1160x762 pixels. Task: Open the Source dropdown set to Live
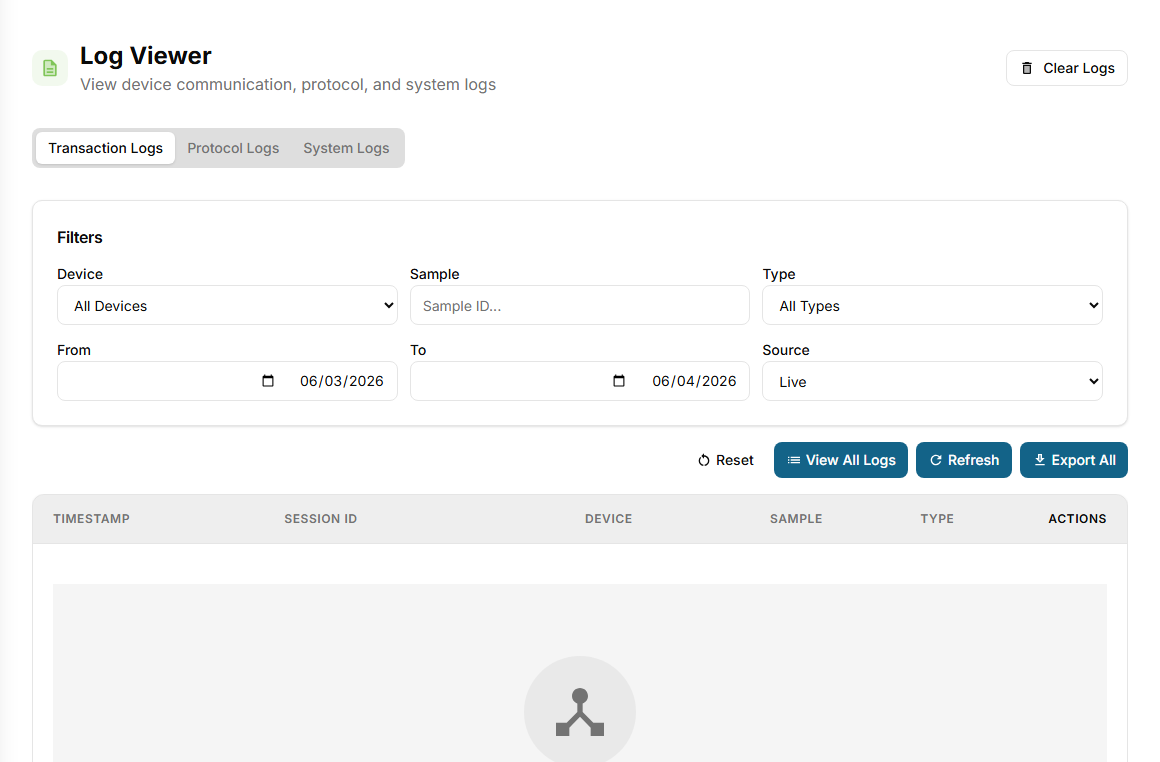pyautogui.click(x=932, y=382)
